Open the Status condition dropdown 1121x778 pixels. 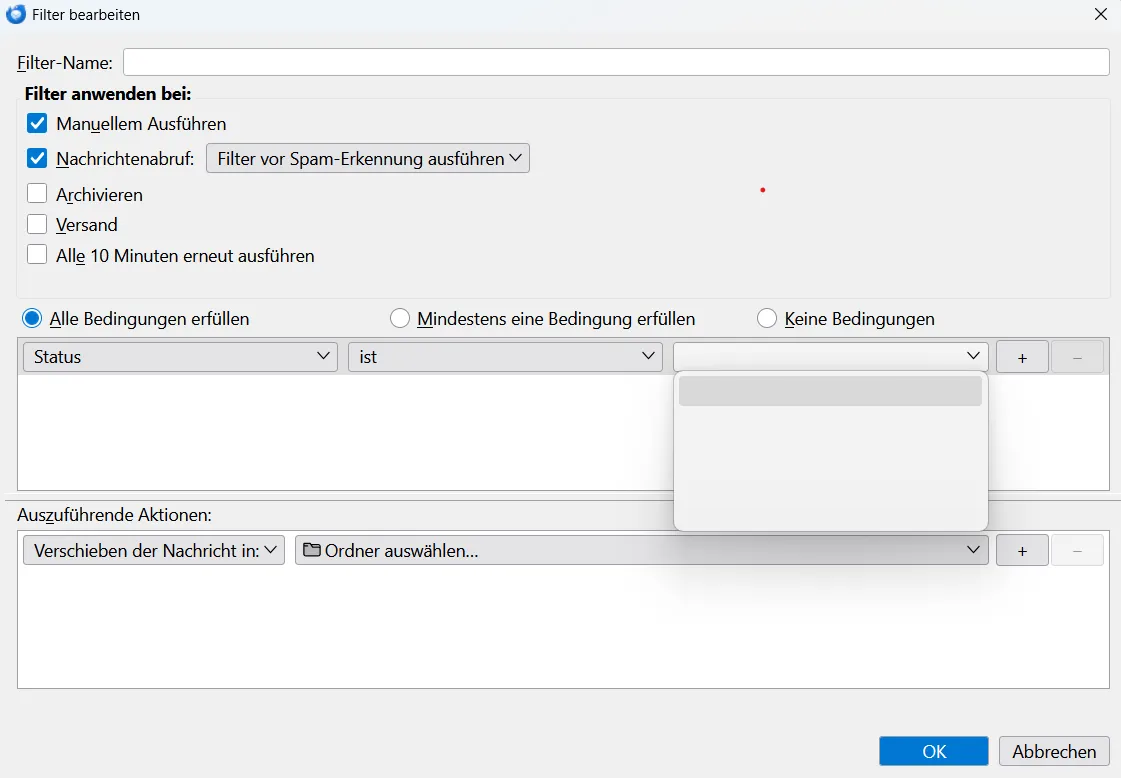[180, 357]
